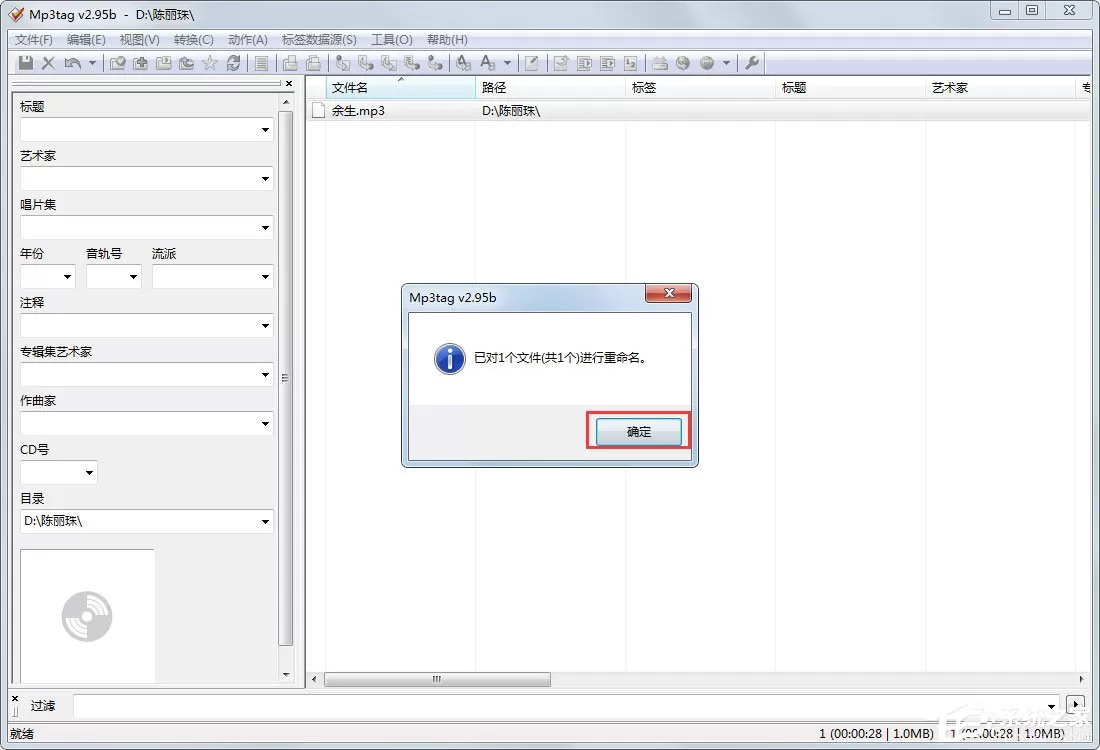
Task: Open the filter history dropdown arrow
Action: click(x=1052, y=707)
